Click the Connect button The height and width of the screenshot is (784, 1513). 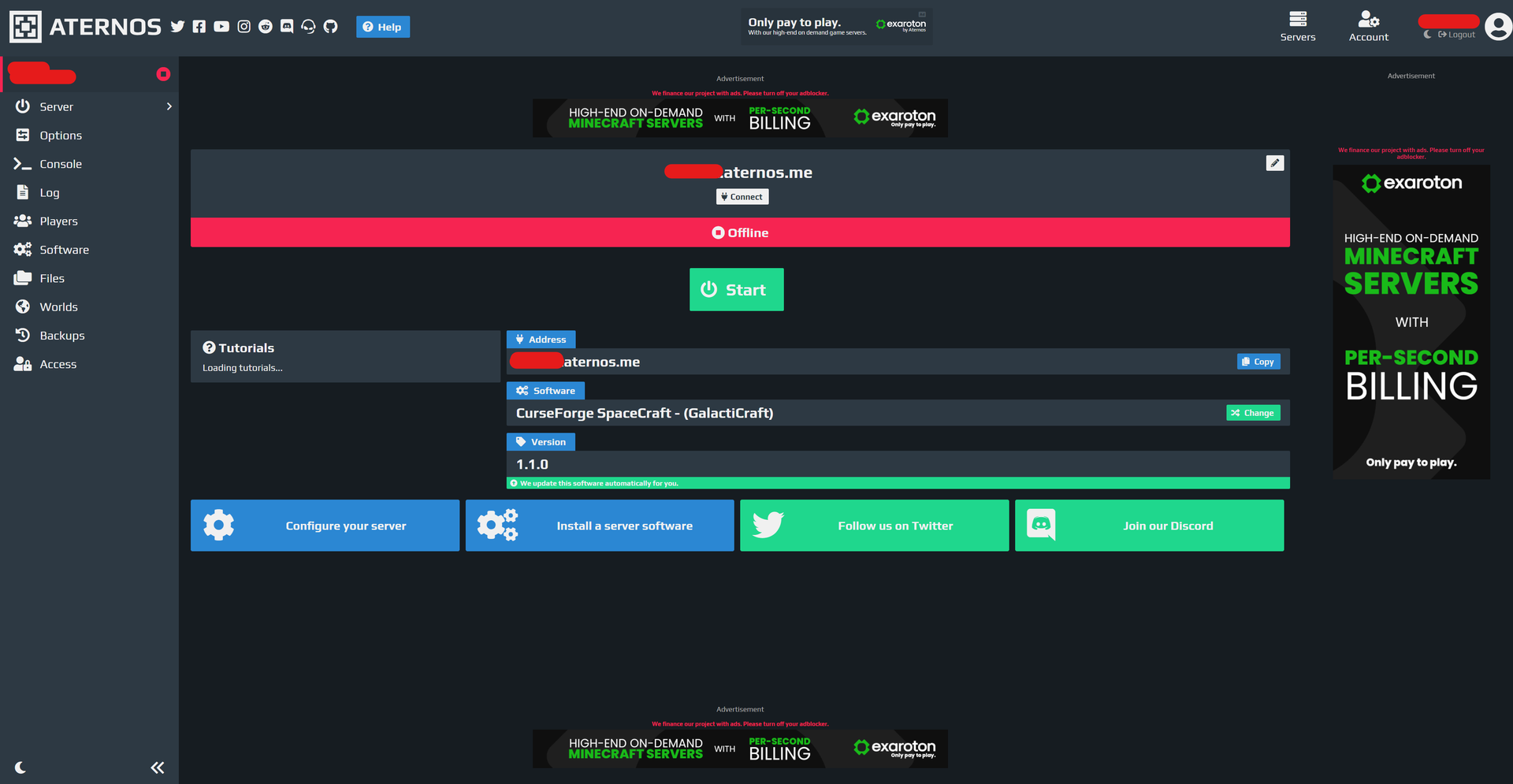coord(742,197)
